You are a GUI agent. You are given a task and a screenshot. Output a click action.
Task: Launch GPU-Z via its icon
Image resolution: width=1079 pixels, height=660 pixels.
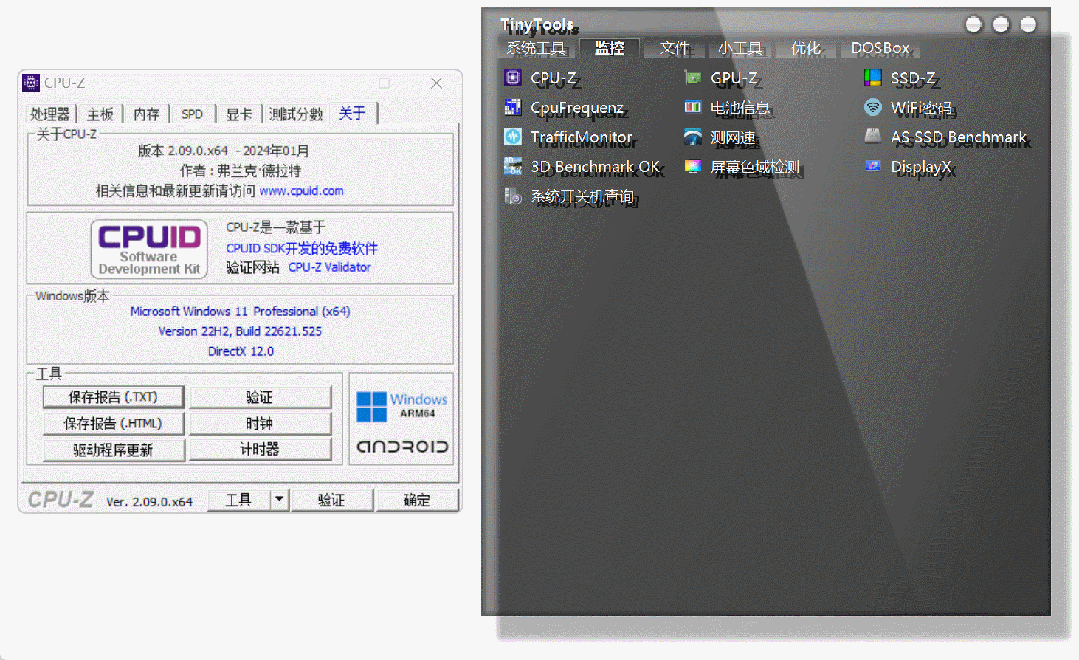coord(693,78)
